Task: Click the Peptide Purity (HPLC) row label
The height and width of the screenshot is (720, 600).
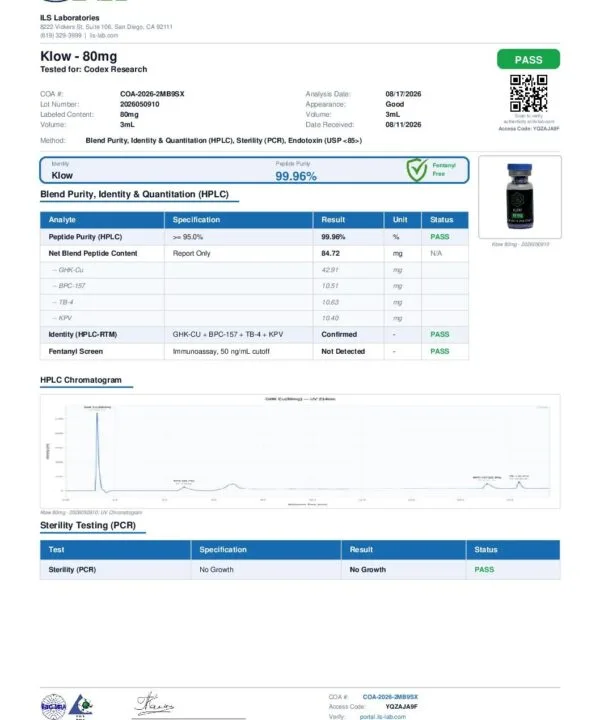Action: tap(85, 237)
